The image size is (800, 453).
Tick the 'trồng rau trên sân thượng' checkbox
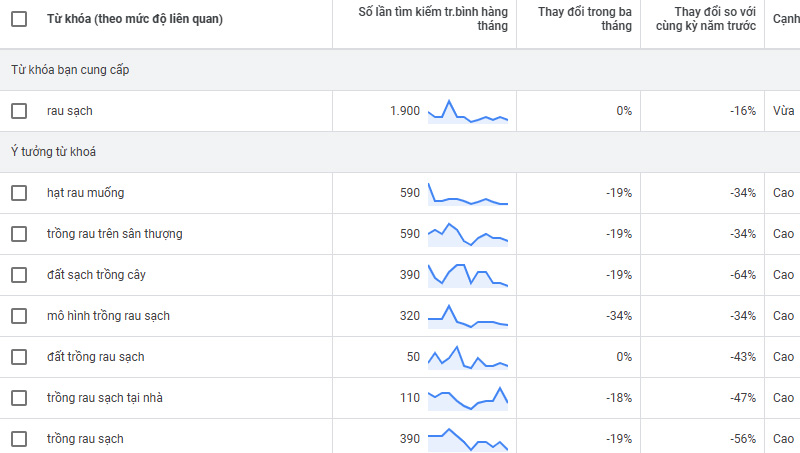click(x=19, y=234)
